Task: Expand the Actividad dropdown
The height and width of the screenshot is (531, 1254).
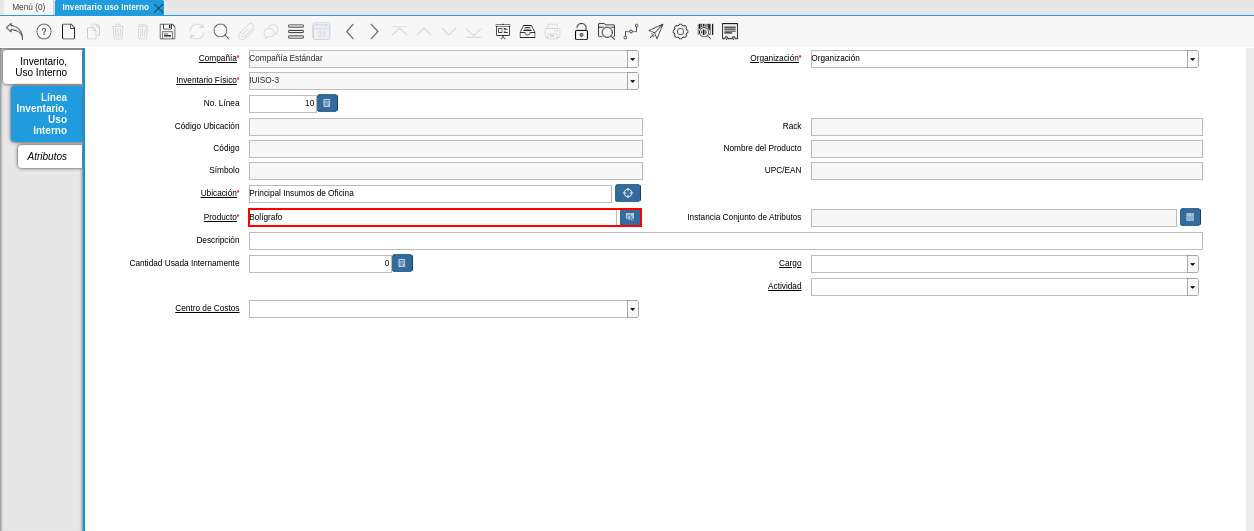Action: pyautogui.click(x=1193, y=287)
